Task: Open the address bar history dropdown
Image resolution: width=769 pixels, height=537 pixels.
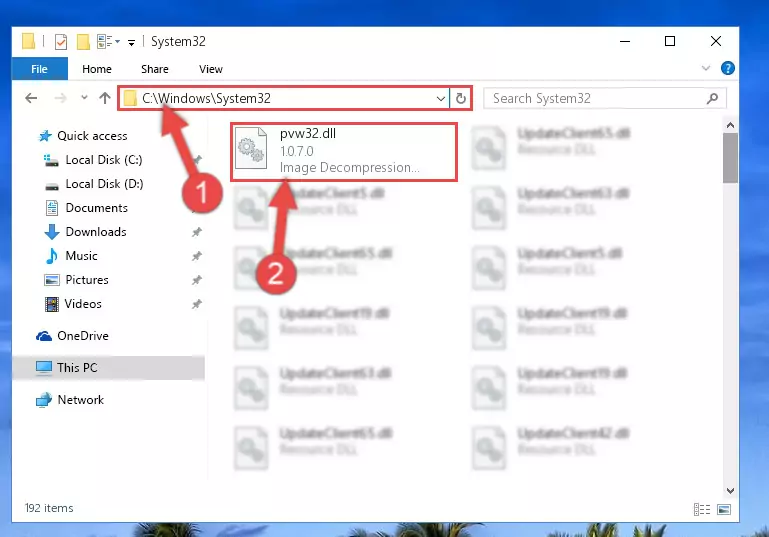Action: [440, 99]
